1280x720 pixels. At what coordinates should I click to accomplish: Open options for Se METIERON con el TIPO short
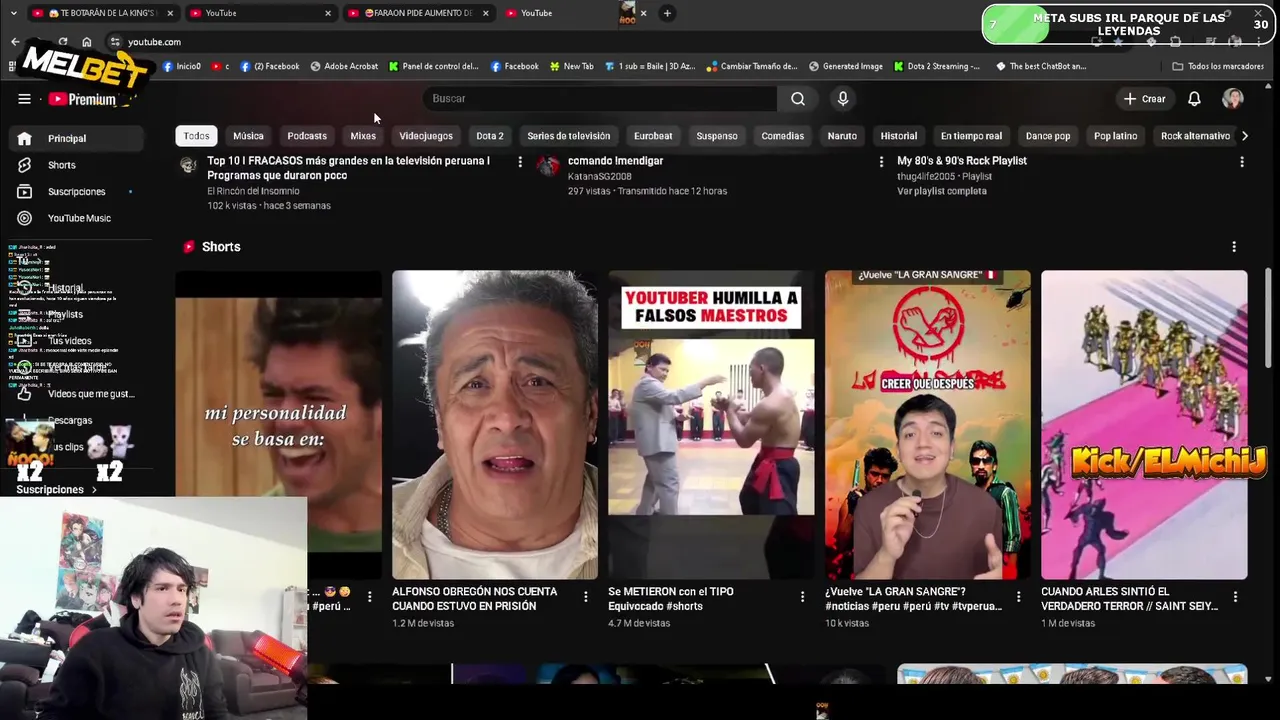coord(802,597)
